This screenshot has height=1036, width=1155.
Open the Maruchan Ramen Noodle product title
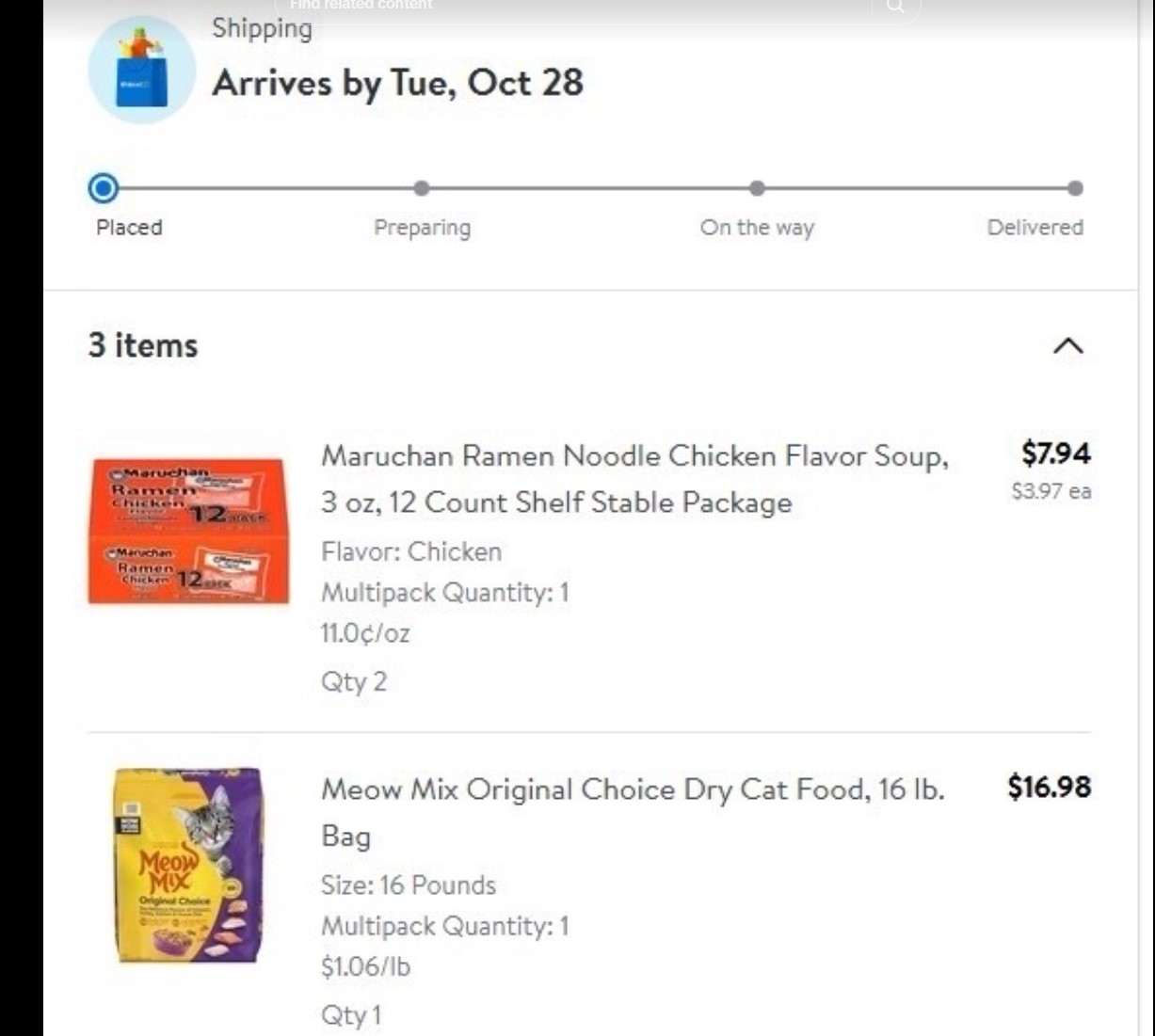coord(634,478)
